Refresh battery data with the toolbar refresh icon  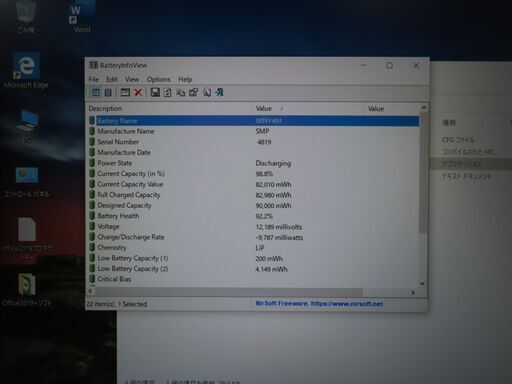coord(167,92)
